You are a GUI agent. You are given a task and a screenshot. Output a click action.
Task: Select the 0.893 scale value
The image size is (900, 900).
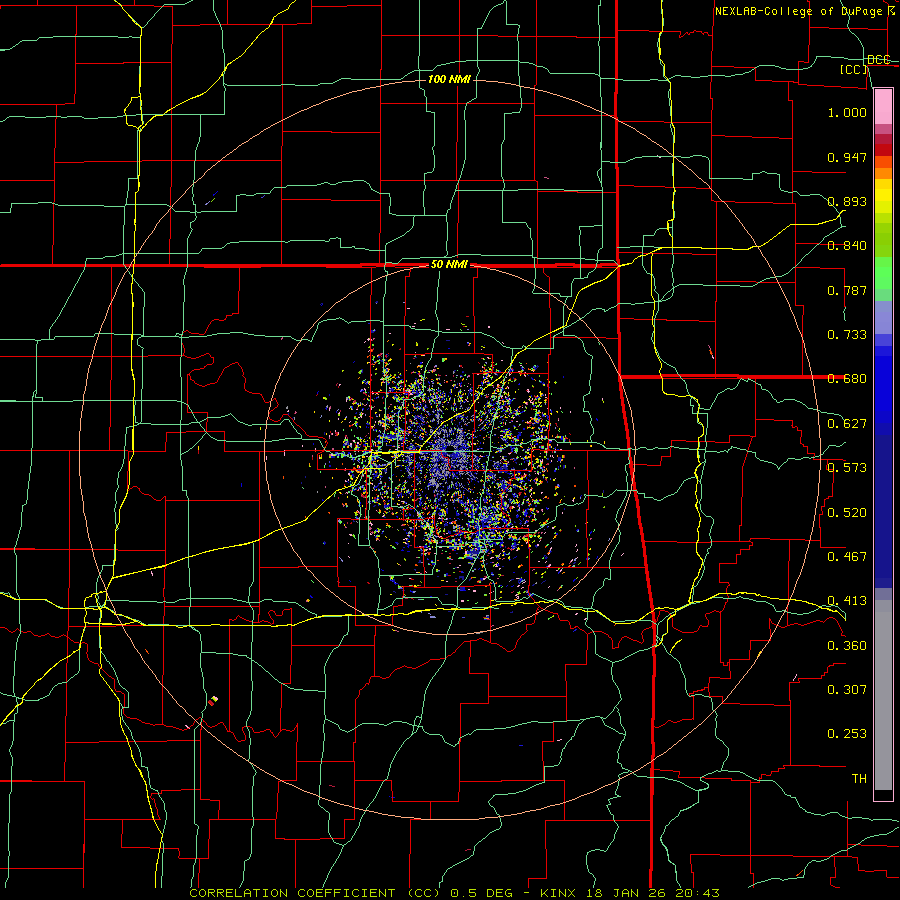point(847,201)
